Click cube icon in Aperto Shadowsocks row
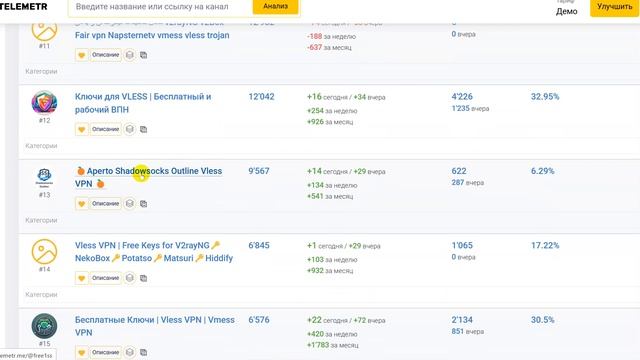 129,204
